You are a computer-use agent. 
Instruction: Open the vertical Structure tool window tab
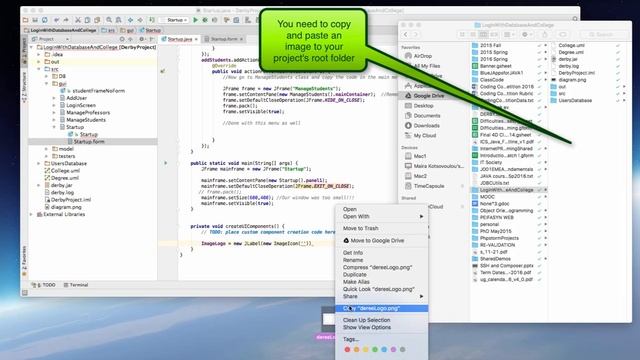[24, 87]
